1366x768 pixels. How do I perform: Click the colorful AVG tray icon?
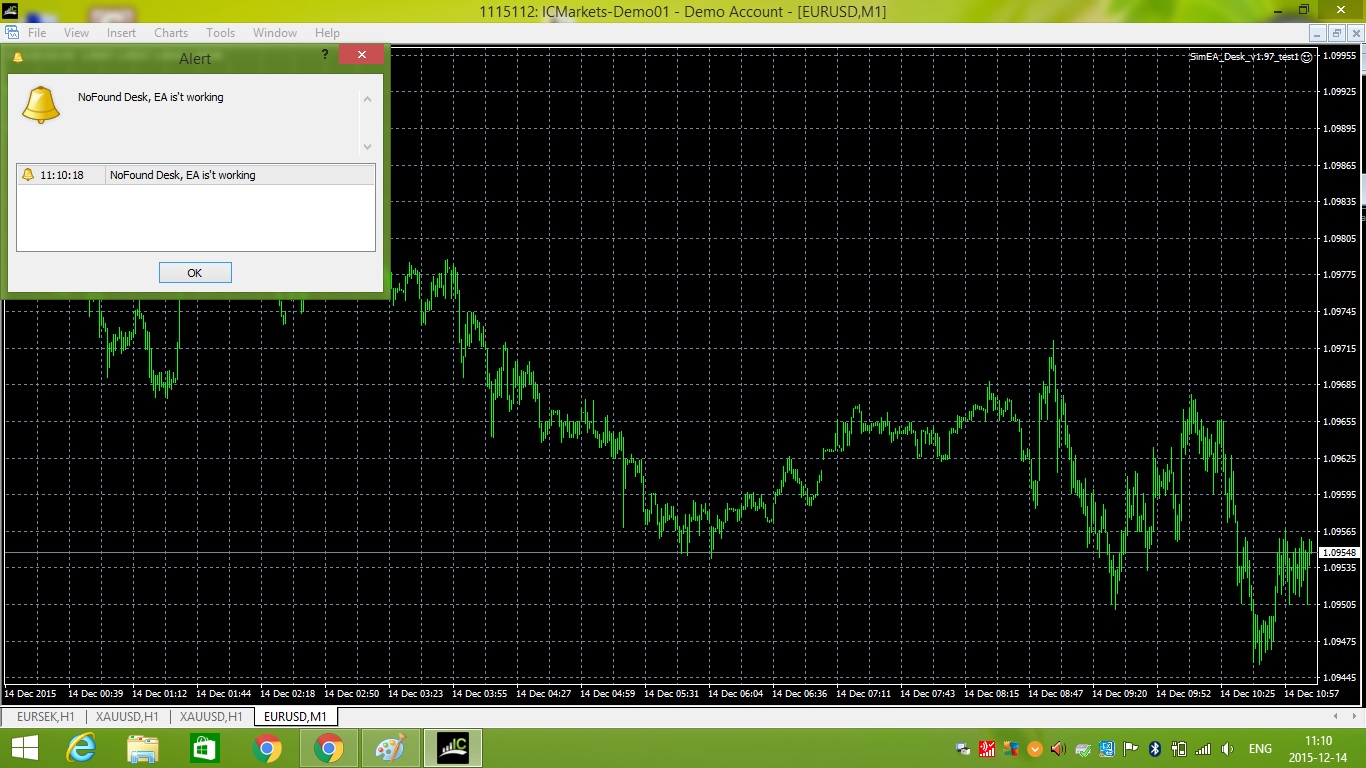click(x=1011, y=748)
